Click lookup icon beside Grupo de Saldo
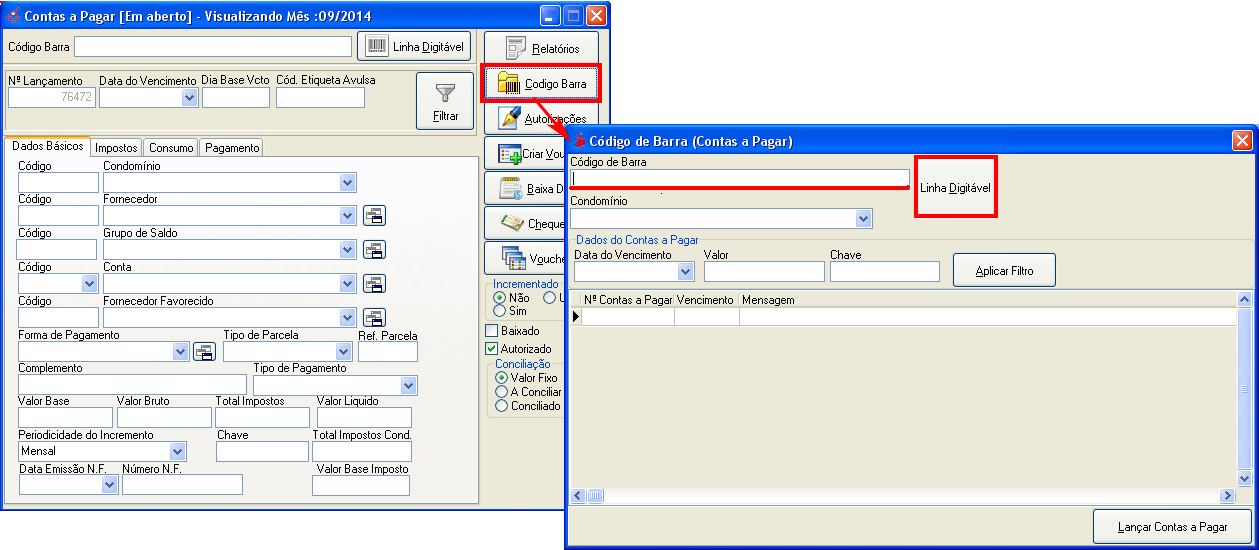The height and width of the screenshot is (550, 1259). pos(374,250)
